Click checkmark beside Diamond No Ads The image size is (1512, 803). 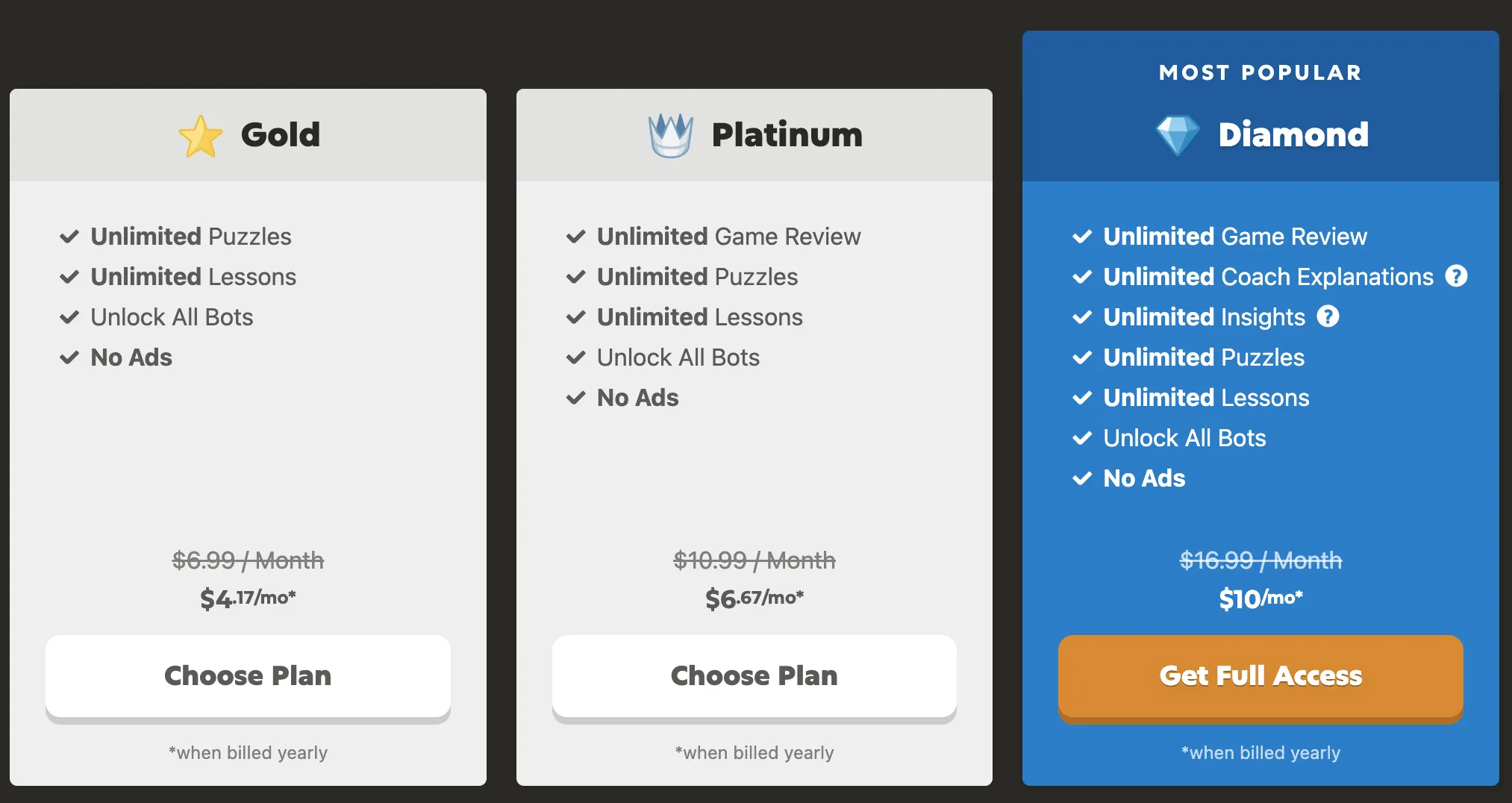(1082, 478)
